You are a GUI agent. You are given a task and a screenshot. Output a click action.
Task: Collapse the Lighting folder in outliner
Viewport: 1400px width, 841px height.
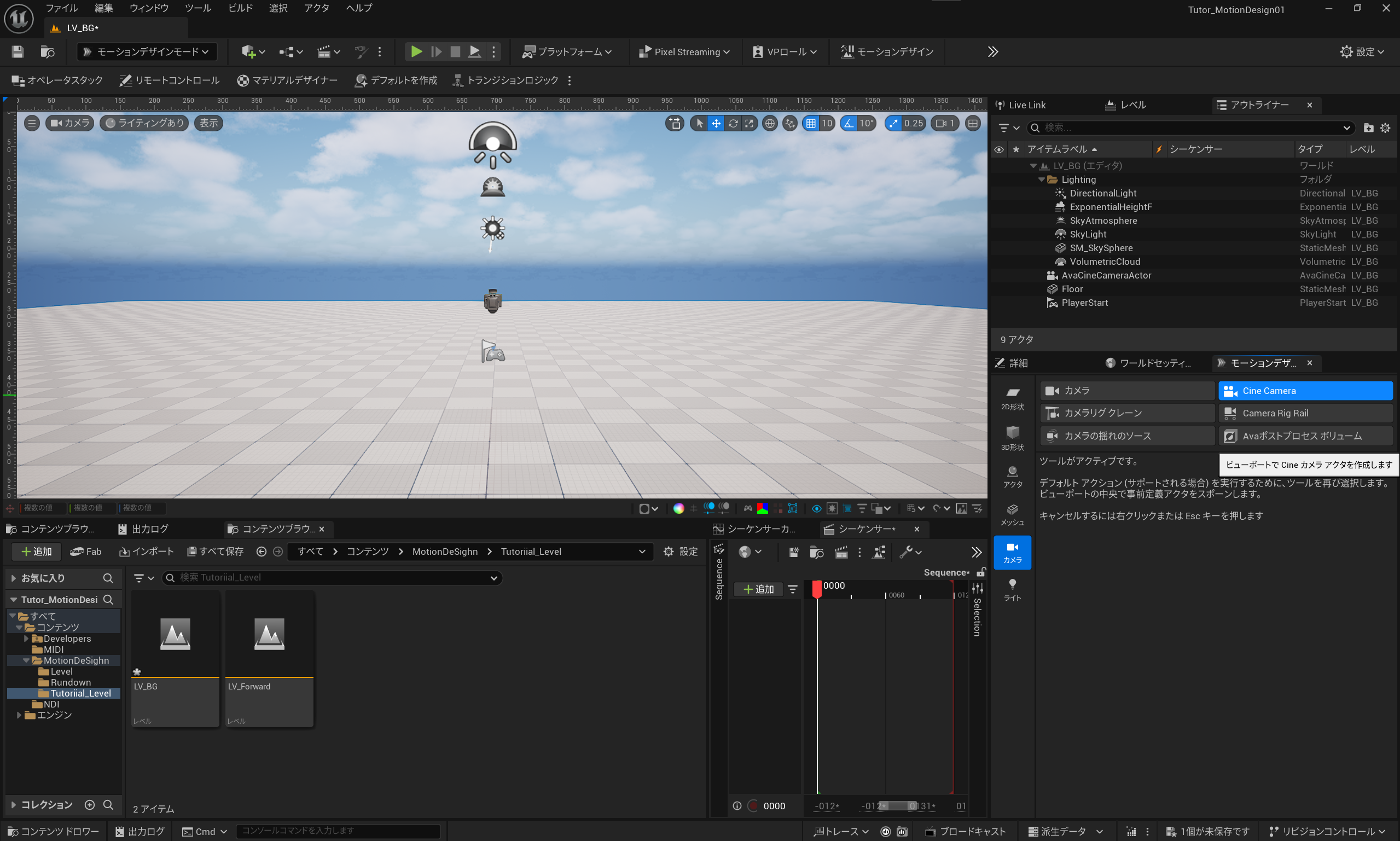[1041, 179]
